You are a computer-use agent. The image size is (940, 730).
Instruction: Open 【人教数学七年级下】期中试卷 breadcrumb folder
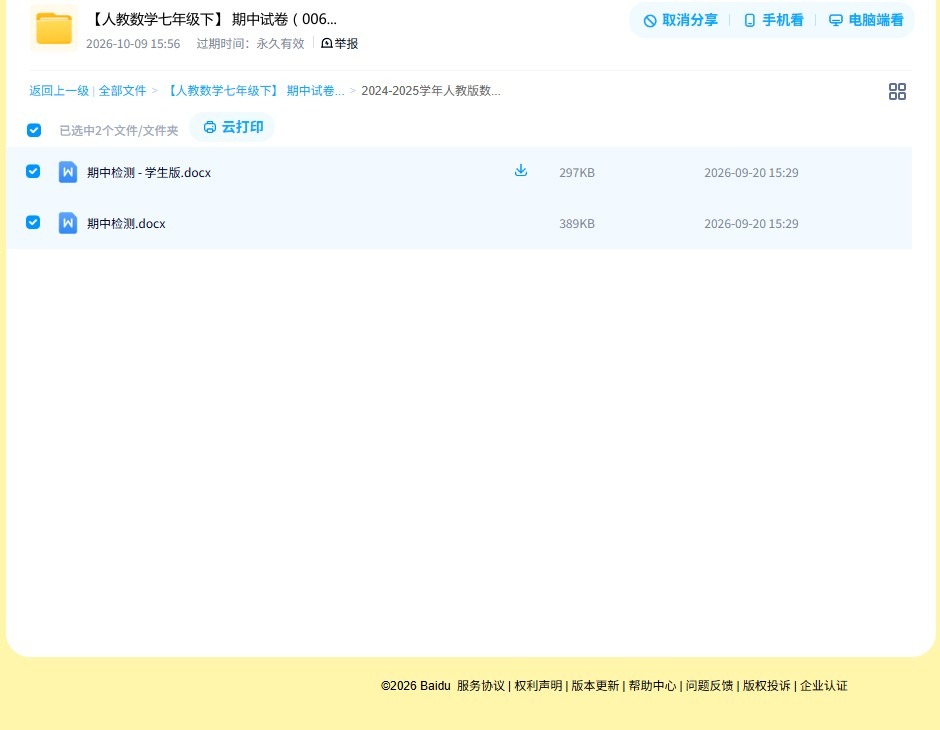(x=255, y=91)
